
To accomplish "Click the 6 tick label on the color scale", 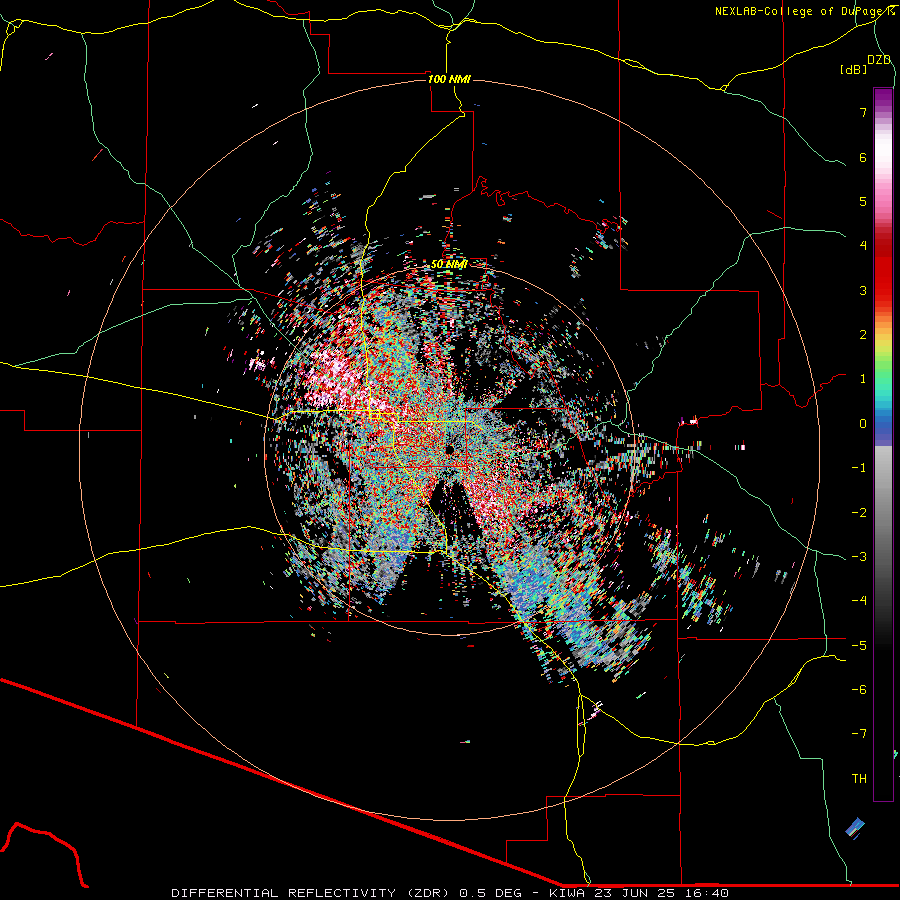I will coord(863,157).
